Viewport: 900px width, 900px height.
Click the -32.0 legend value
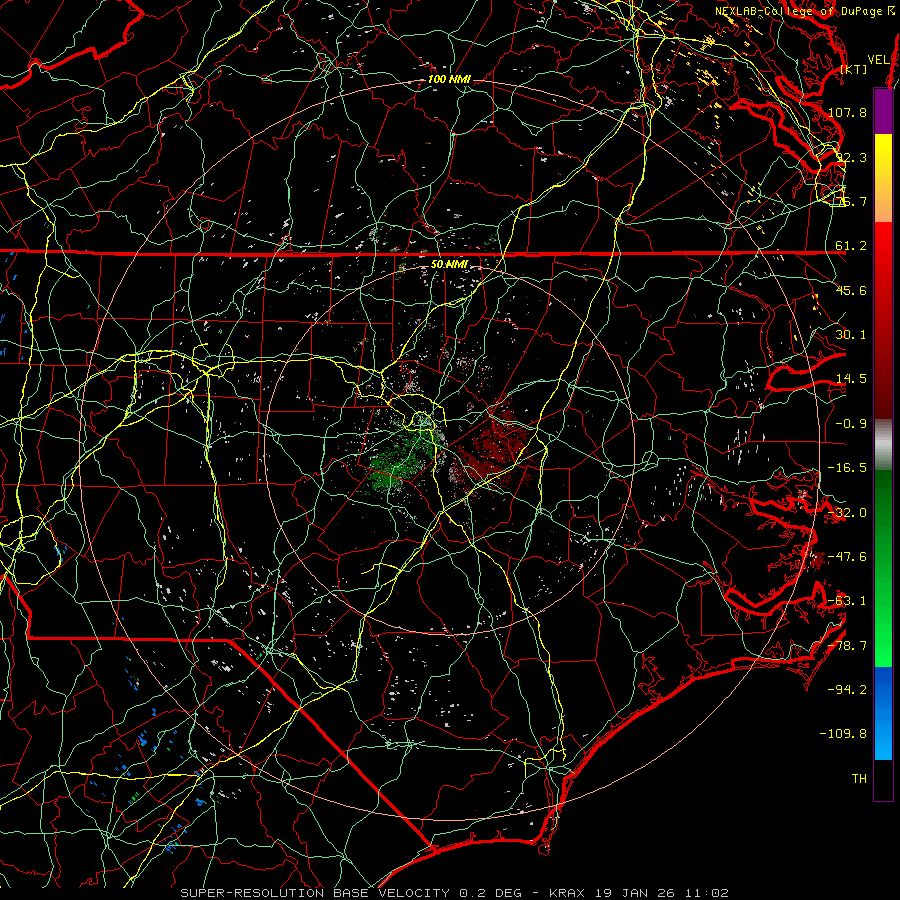coord(848,513)
